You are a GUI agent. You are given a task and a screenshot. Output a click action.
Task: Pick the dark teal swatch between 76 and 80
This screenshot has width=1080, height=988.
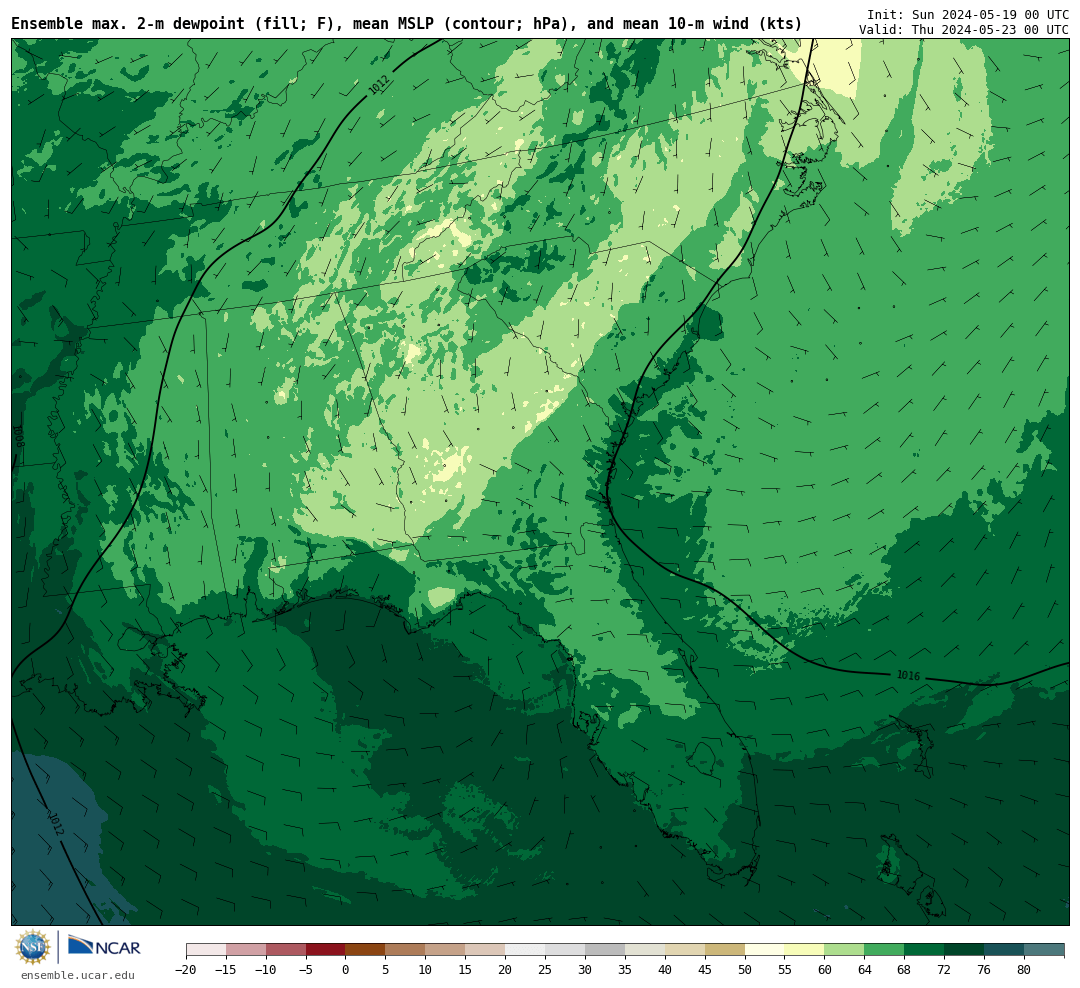pos(1005,950)
